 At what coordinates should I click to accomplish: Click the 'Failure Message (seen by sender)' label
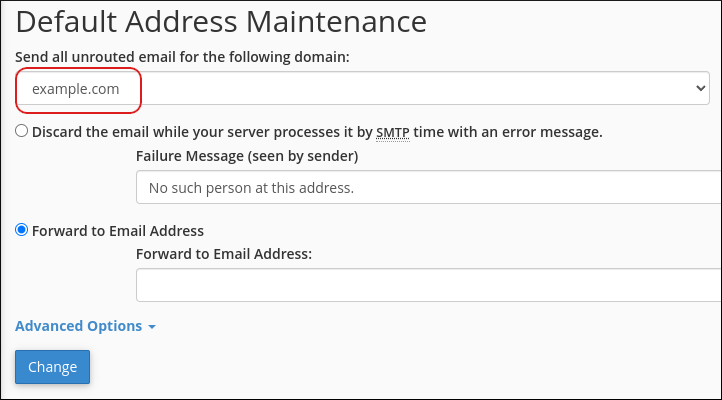tap(247, 156)
